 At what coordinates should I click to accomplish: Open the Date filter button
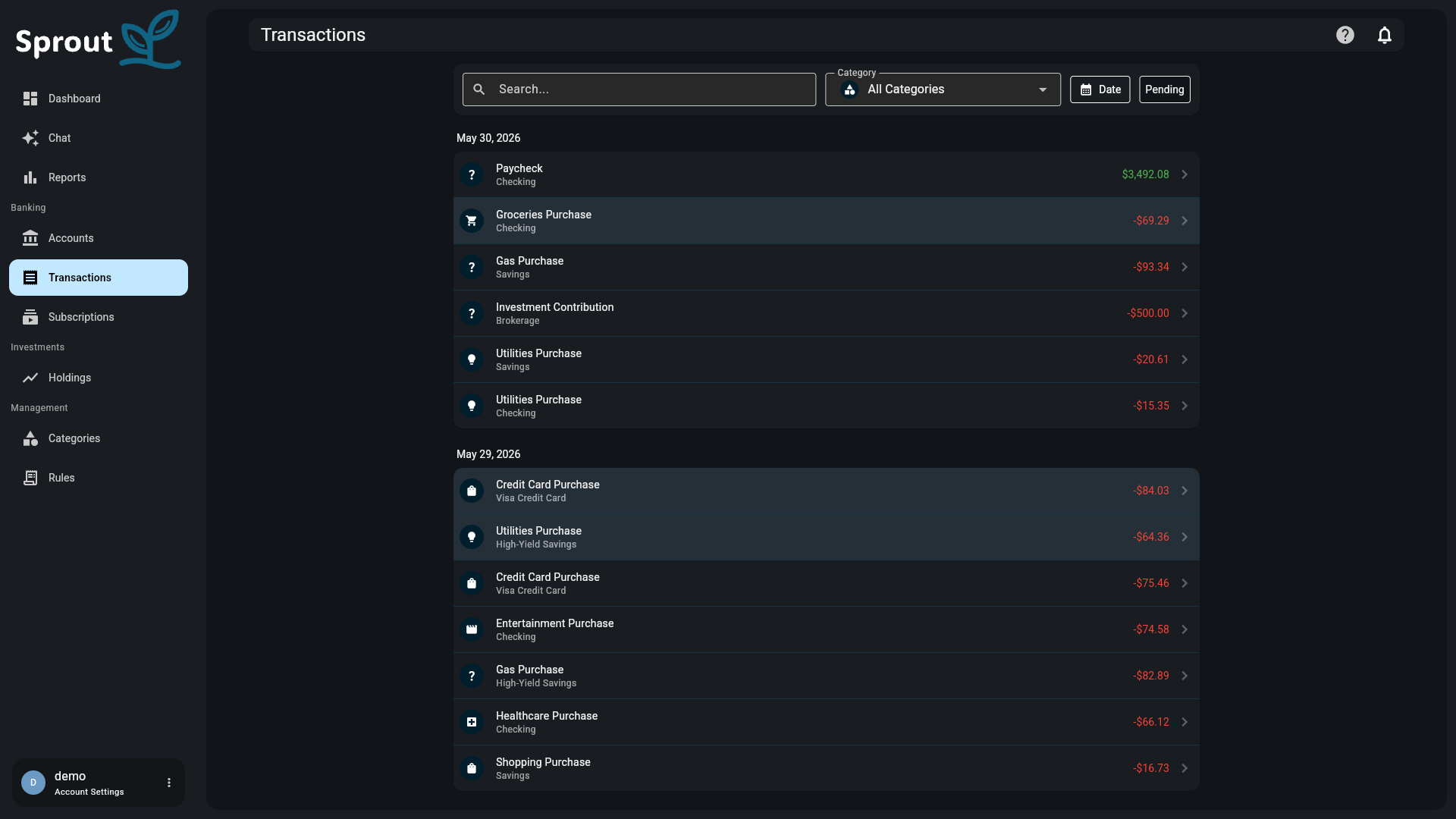1100,89
